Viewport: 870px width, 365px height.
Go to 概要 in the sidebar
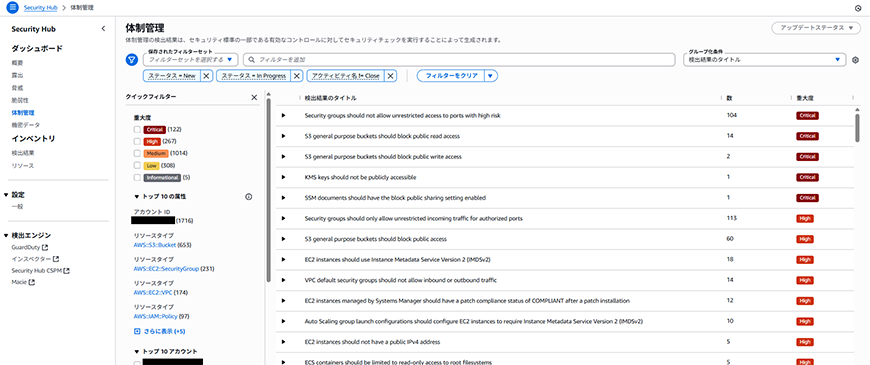coord(18,63)
